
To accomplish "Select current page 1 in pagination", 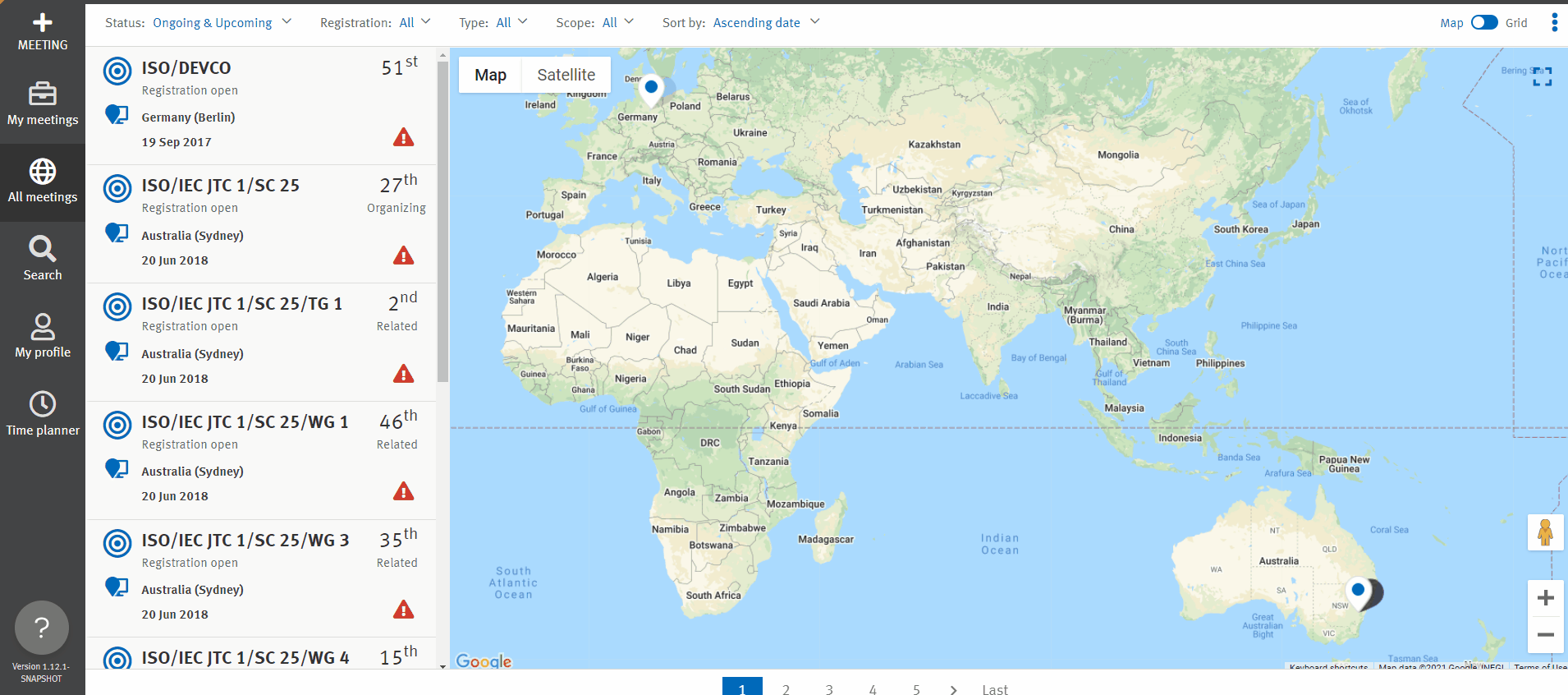I will pos(742,687).
